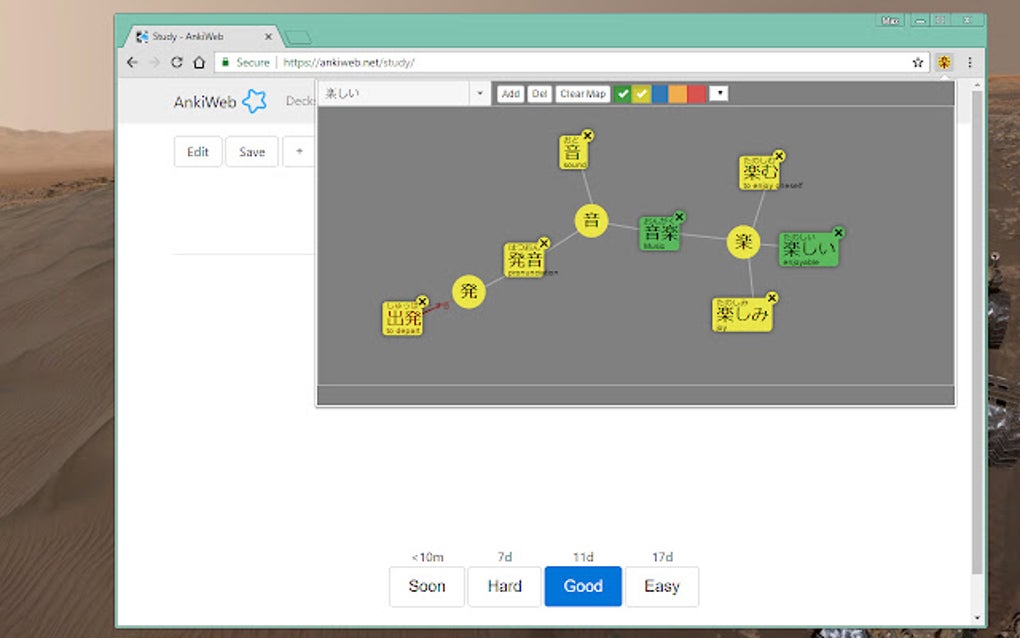Image resolution: width=1020 pixels, height=638 pixels.
Task: Select the round 音 kanji node
Action: 591,220
